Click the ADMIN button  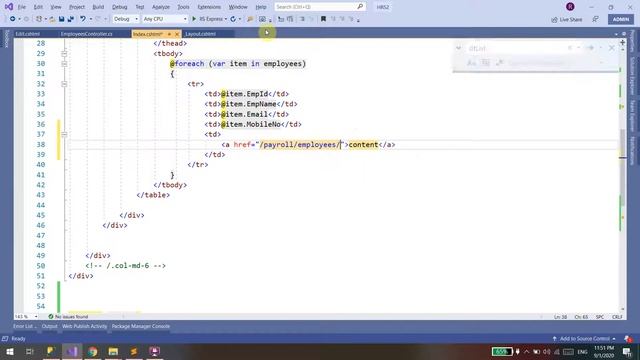coord(621,19)
